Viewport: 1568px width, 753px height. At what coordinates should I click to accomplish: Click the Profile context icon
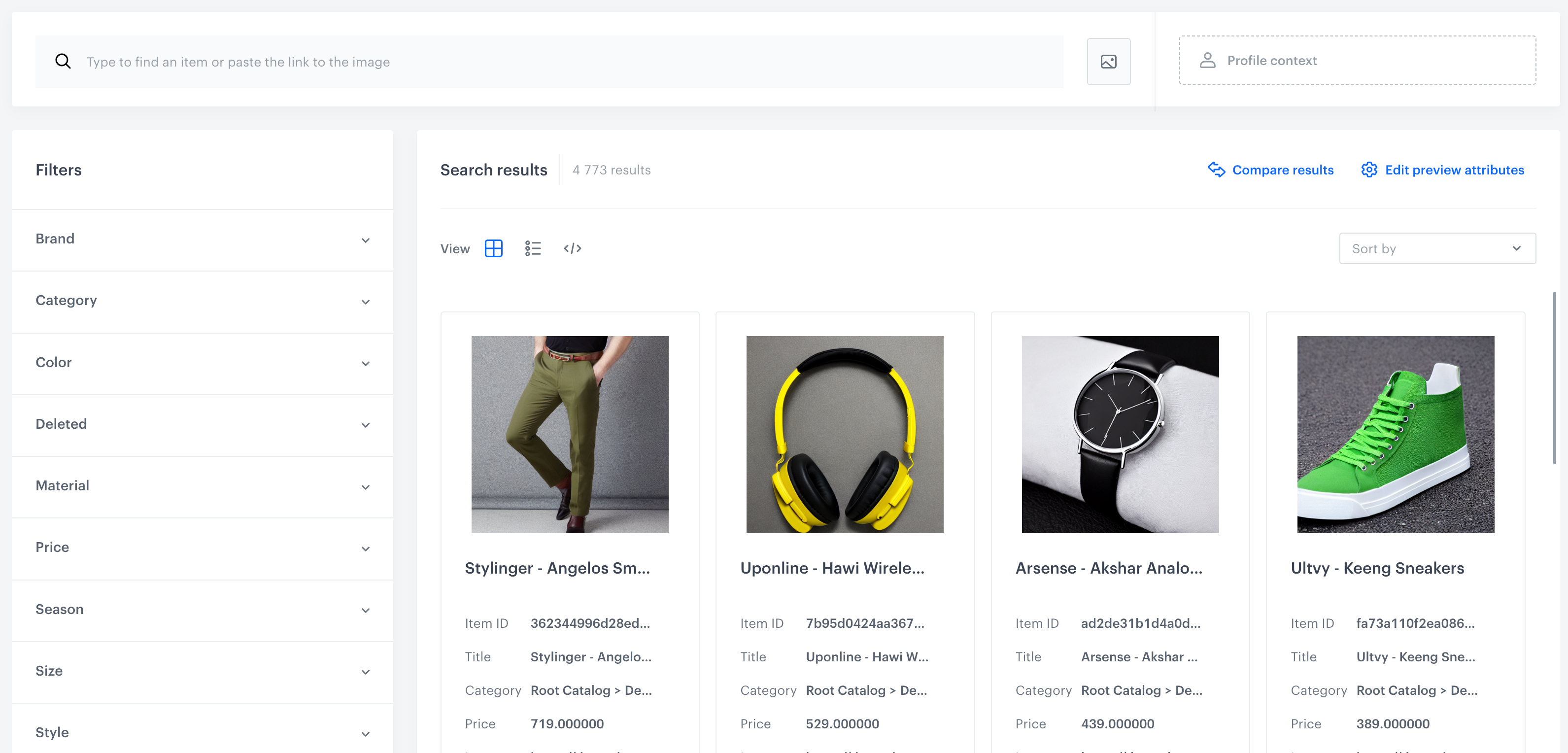tap(1208, 60)
